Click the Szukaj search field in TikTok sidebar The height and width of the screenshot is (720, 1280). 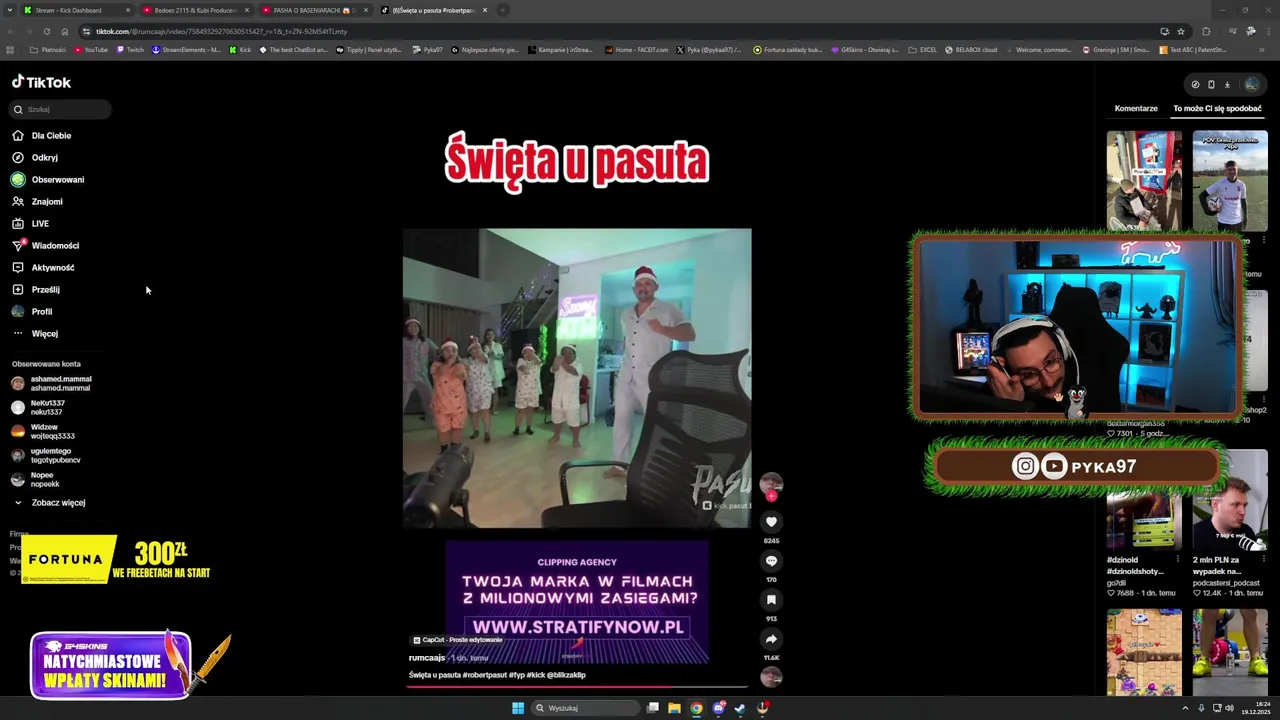coord(60,109)
